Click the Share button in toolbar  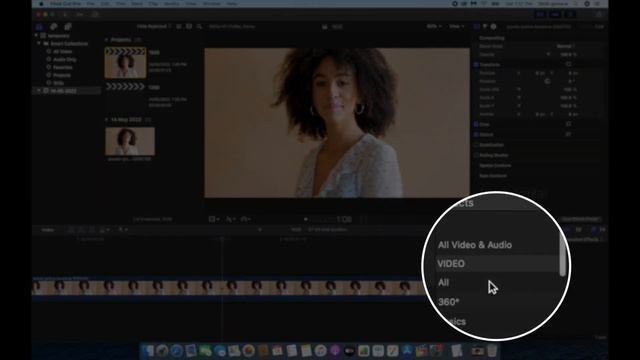coord(599,15)
